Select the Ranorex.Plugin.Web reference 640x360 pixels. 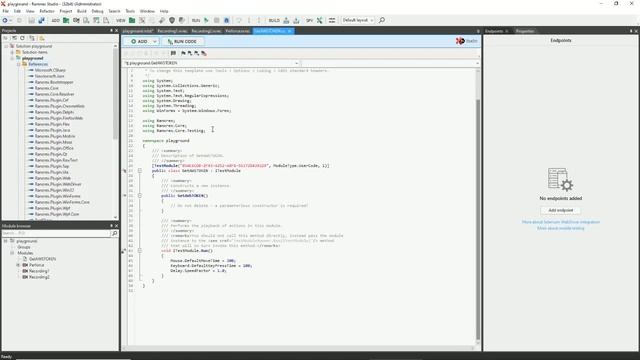(53, 178)
